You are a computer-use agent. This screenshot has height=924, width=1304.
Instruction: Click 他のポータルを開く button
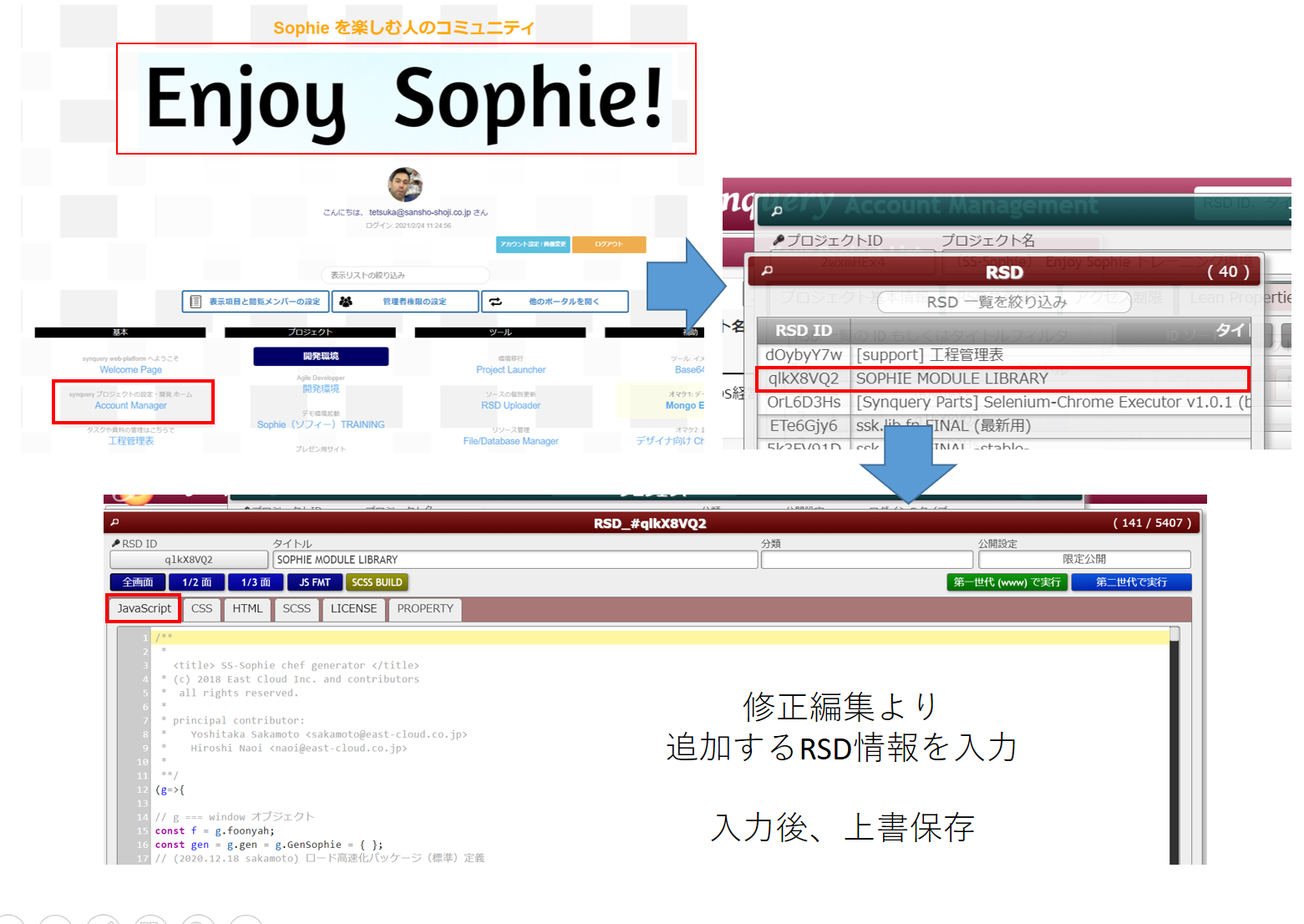555,302
